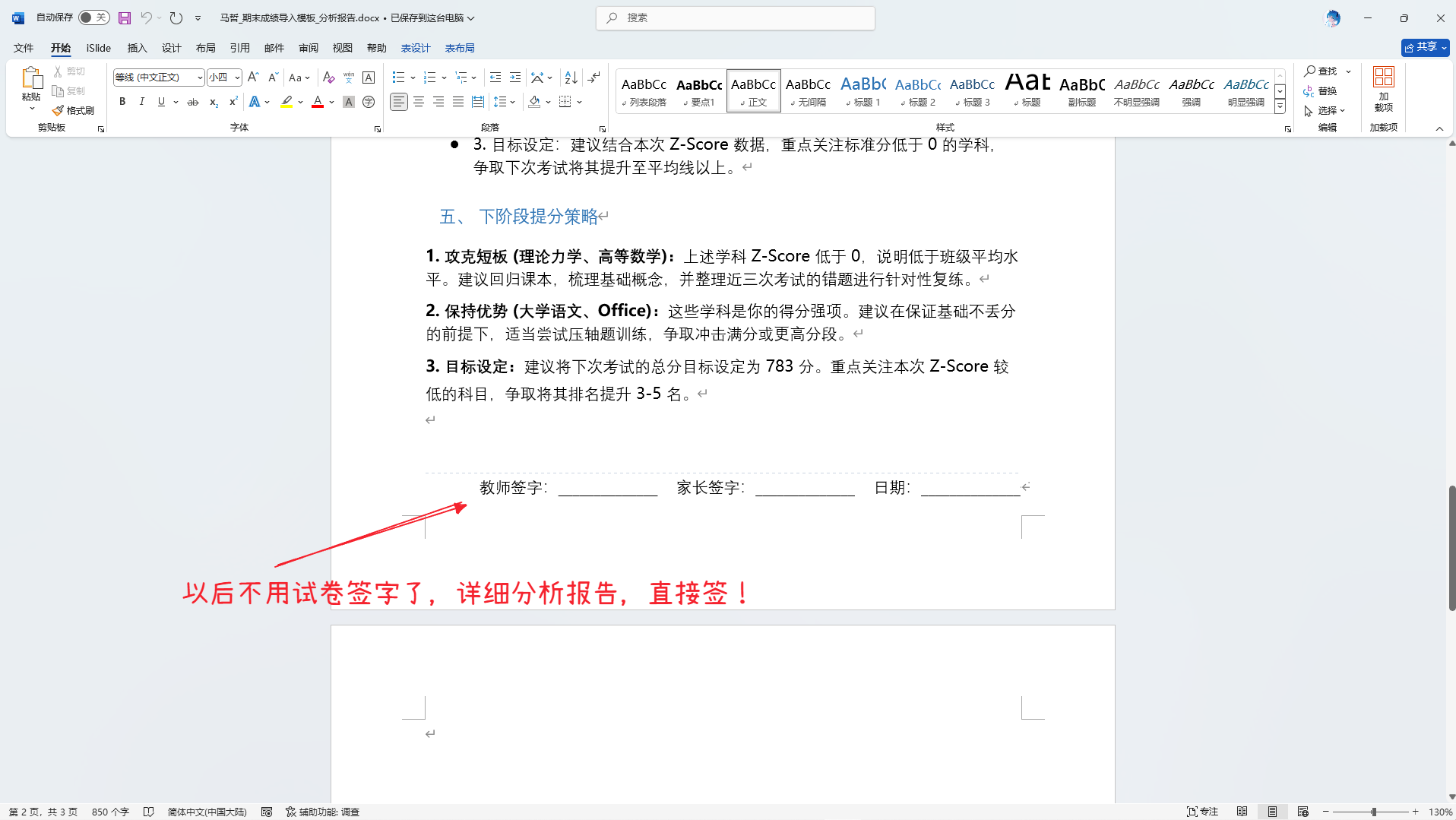Viewport: 1456px width, 820px height.
Task: Open the iSlide tab
Action: [99, 48]
